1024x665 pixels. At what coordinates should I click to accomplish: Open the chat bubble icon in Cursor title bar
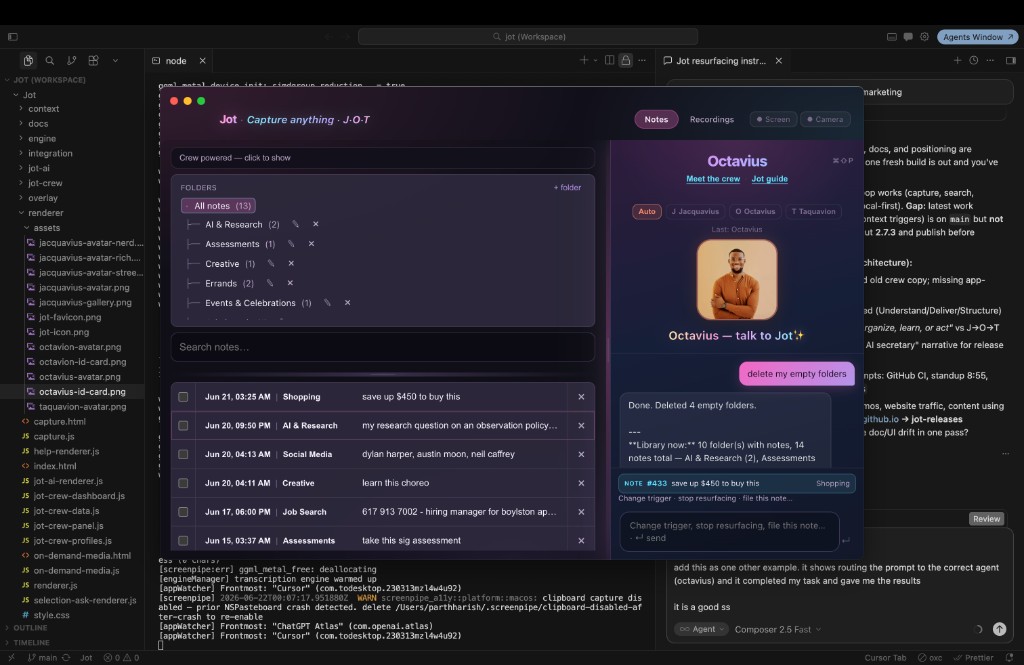(908, 37)
